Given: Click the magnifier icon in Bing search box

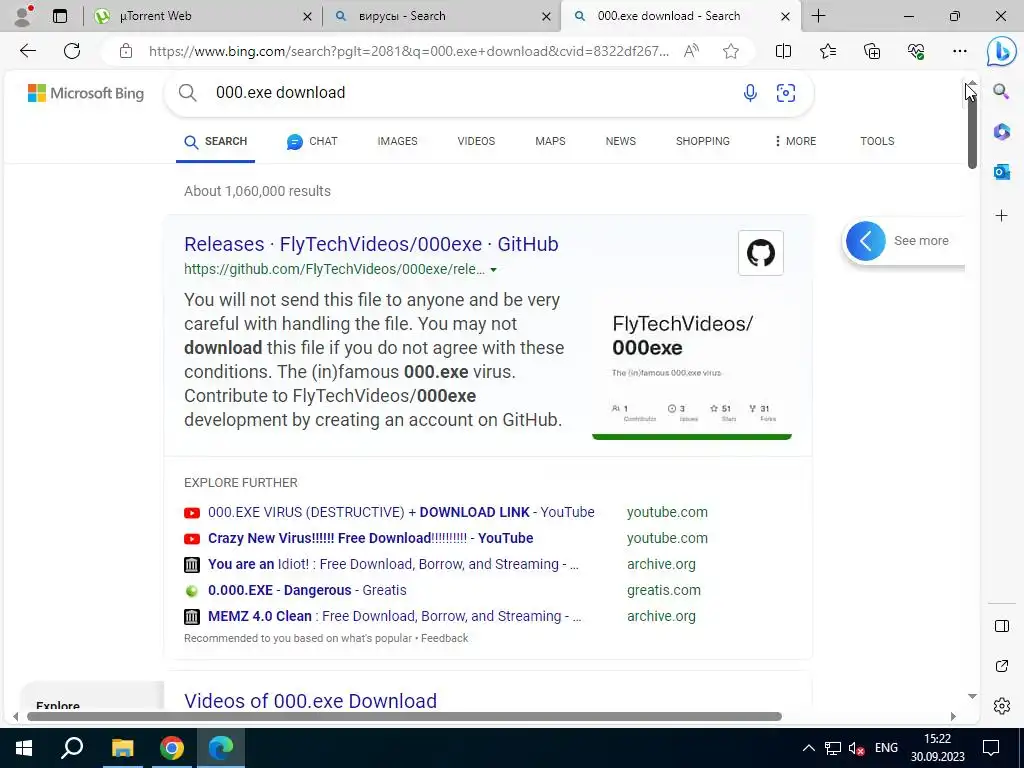Looking at the screenshot, I should tap(187, 93).
